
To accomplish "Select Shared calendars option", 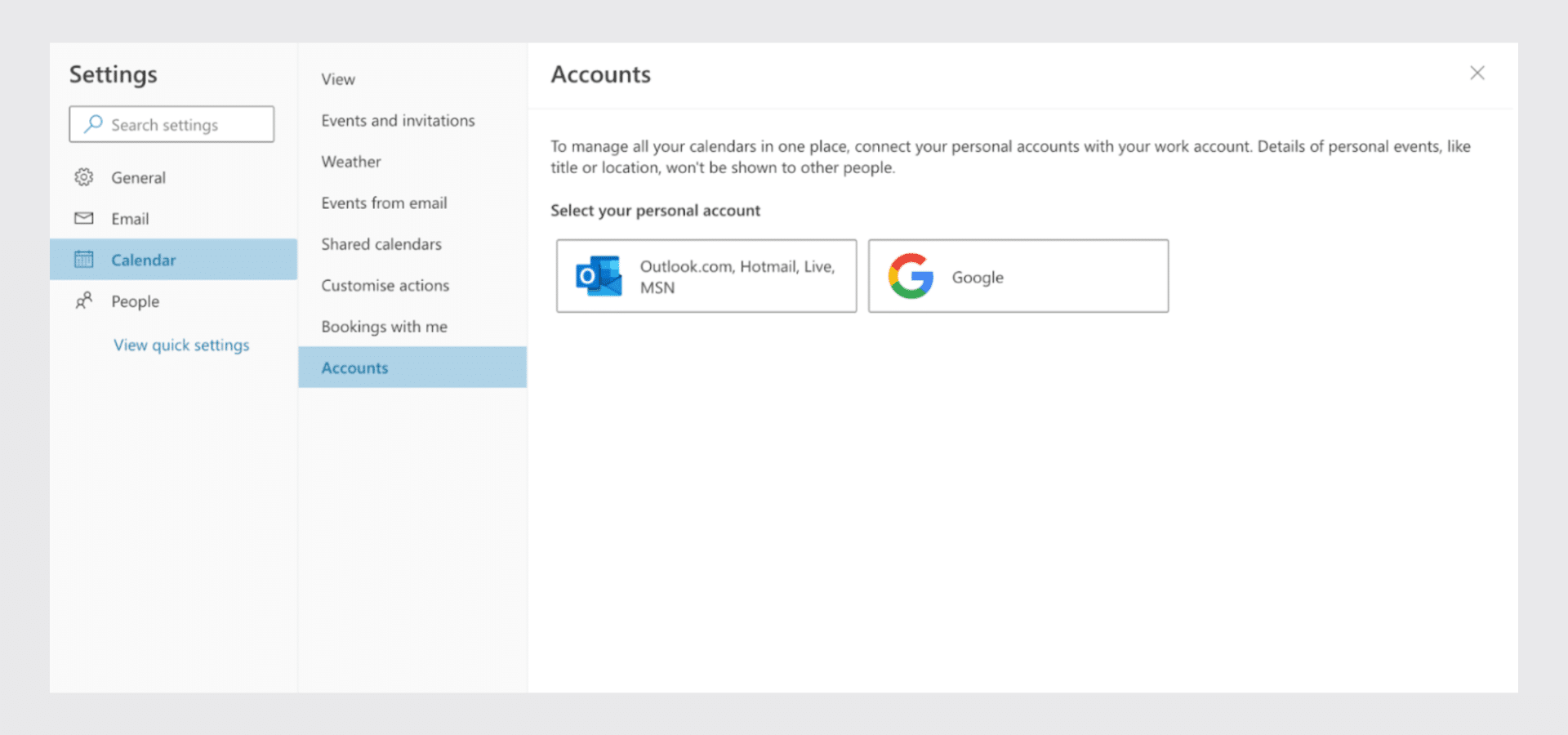I will click(x=381, y=244).
